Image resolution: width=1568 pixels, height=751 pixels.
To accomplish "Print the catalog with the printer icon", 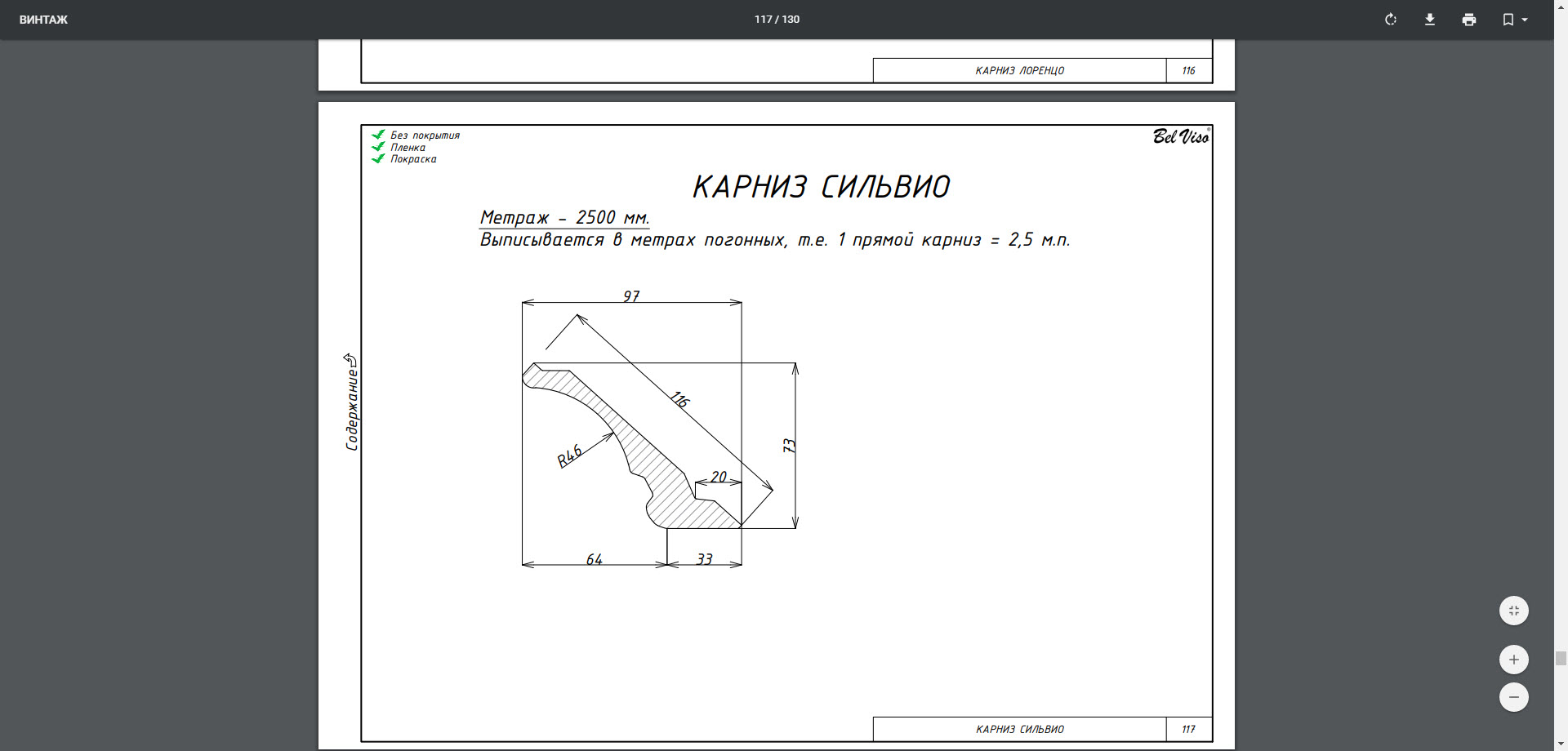I will 1469,20.
